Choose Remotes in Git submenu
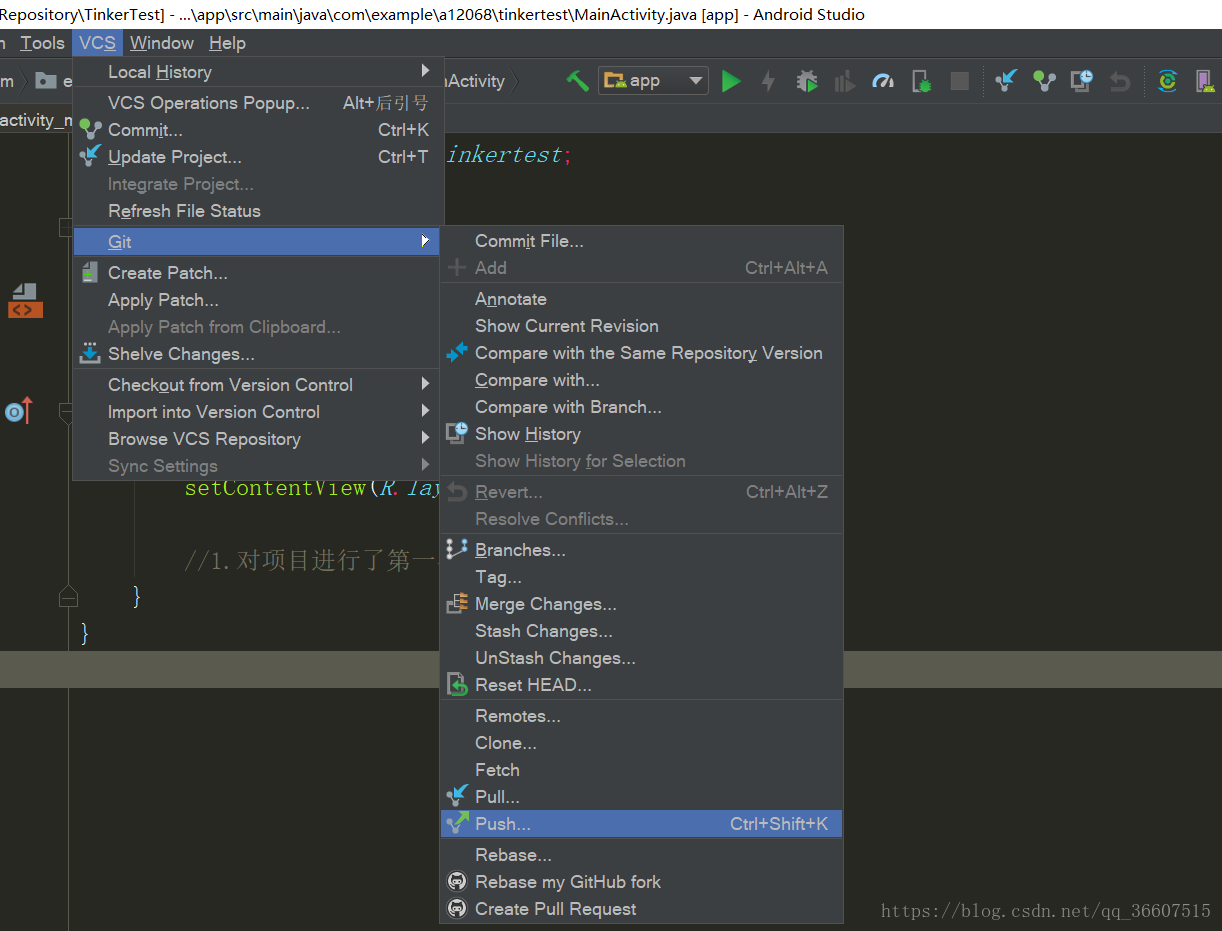1222x931 pixels. [642, 716]
